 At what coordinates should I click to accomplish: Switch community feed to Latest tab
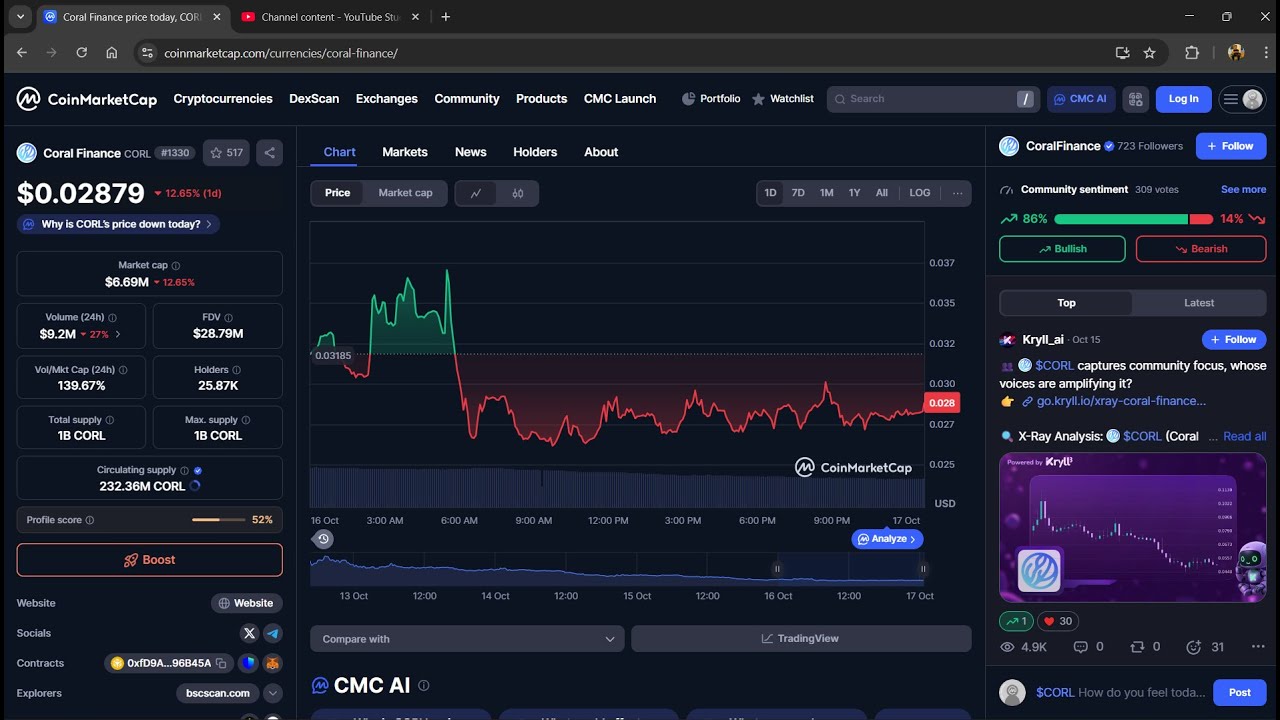(1199, 303)
